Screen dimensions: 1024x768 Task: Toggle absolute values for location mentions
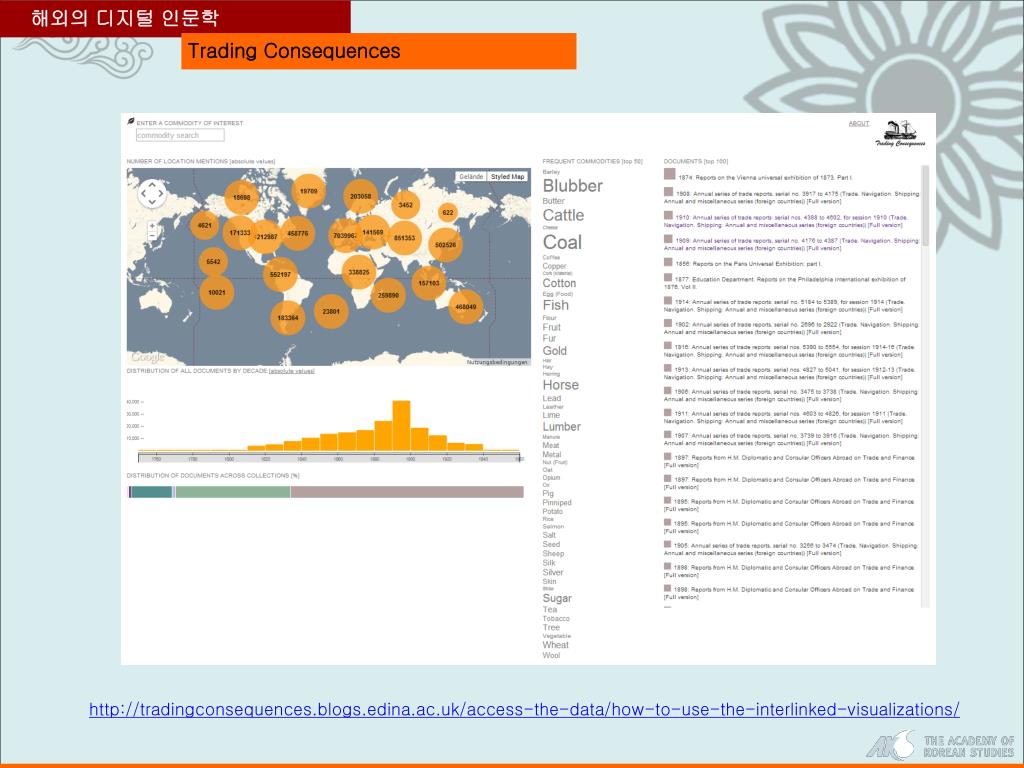click(x=252, y=161)
